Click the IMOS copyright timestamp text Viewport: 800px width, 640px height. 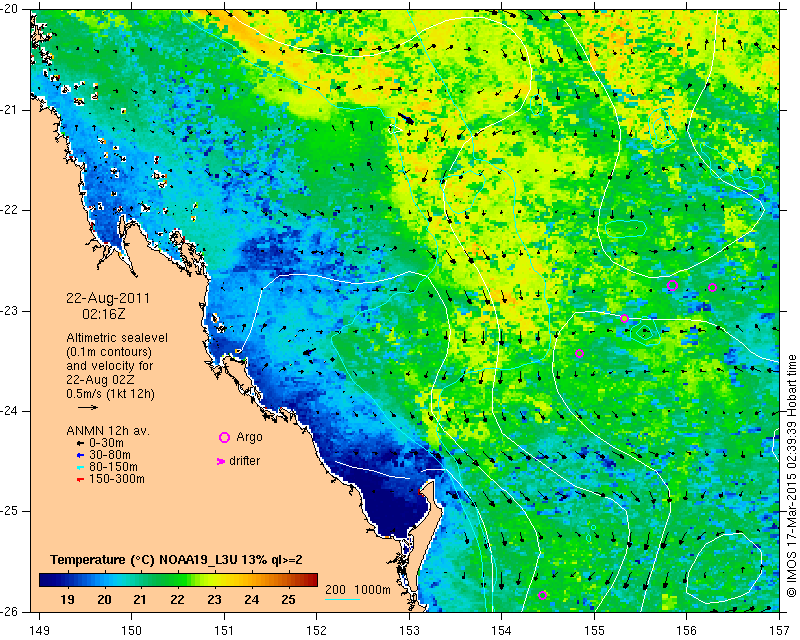[x=791, y=476]
